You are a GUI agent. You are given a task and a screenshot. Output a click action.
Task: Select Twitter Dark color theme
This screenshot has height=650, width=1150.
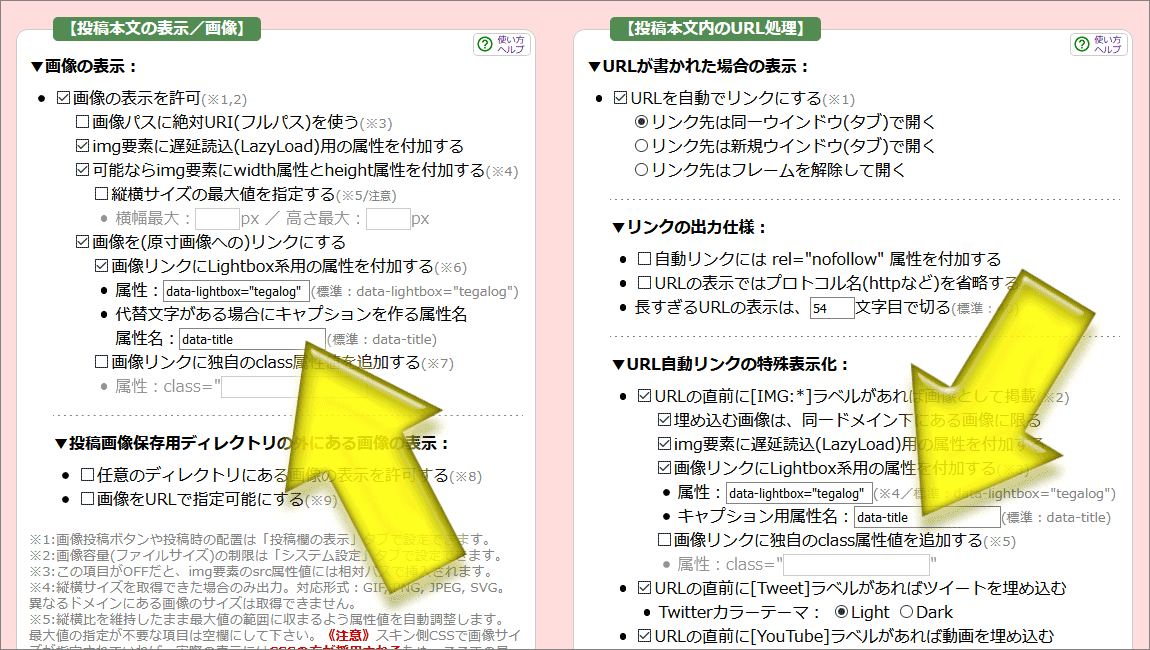(907, 612)
